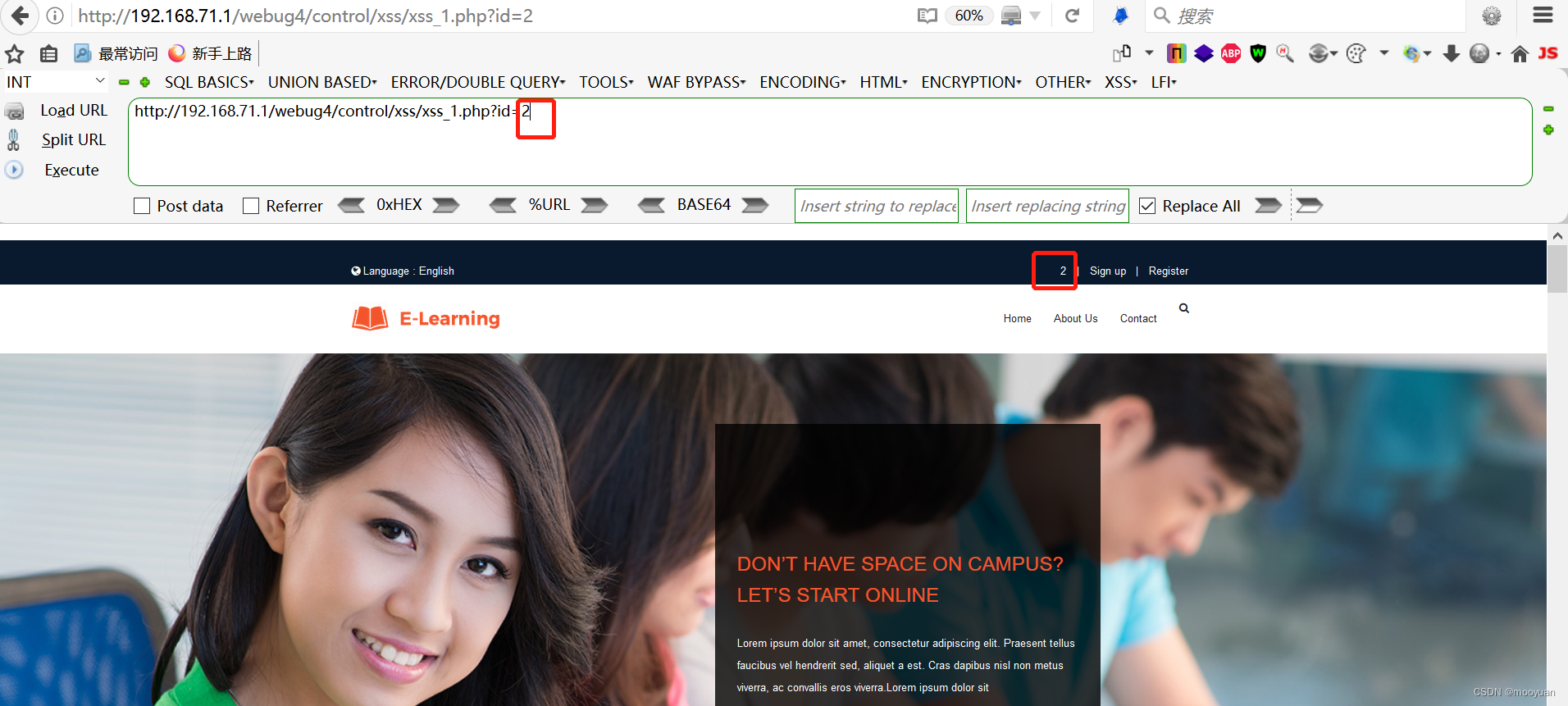Screen dimensions: 1568x706
Task: Expand the ENCODING menu
Action: point(803,82)
